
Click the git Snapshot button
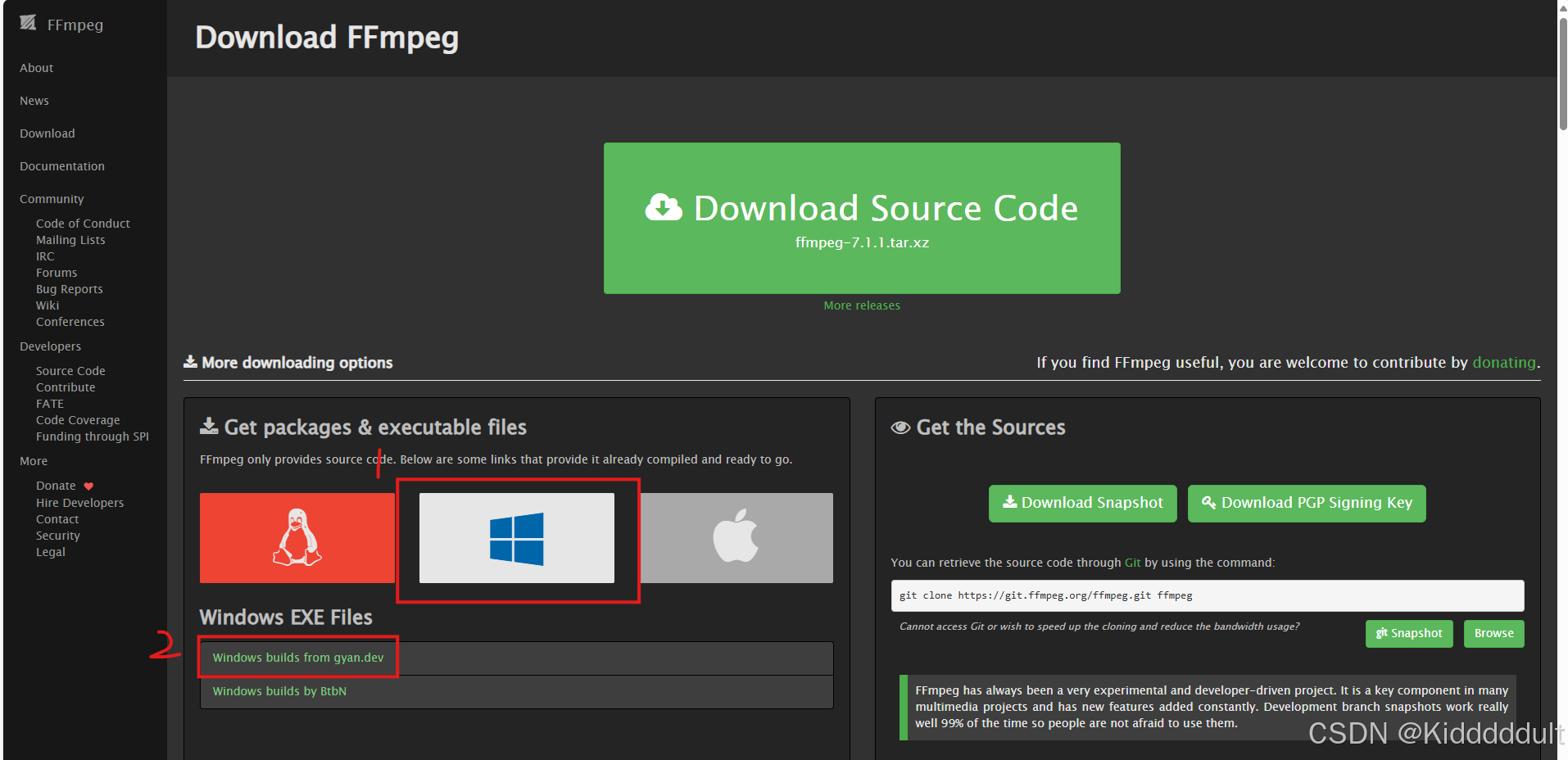point(1409,633)
